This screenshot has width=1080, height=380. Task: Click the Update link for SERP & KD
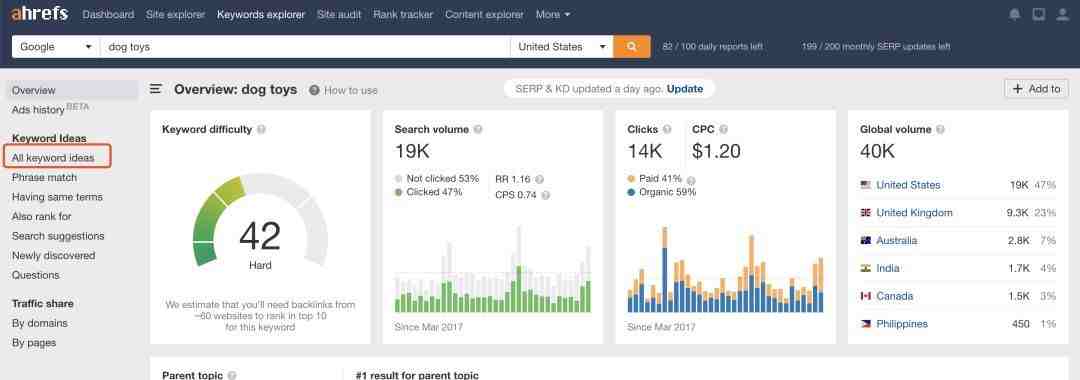coord(685,89)
